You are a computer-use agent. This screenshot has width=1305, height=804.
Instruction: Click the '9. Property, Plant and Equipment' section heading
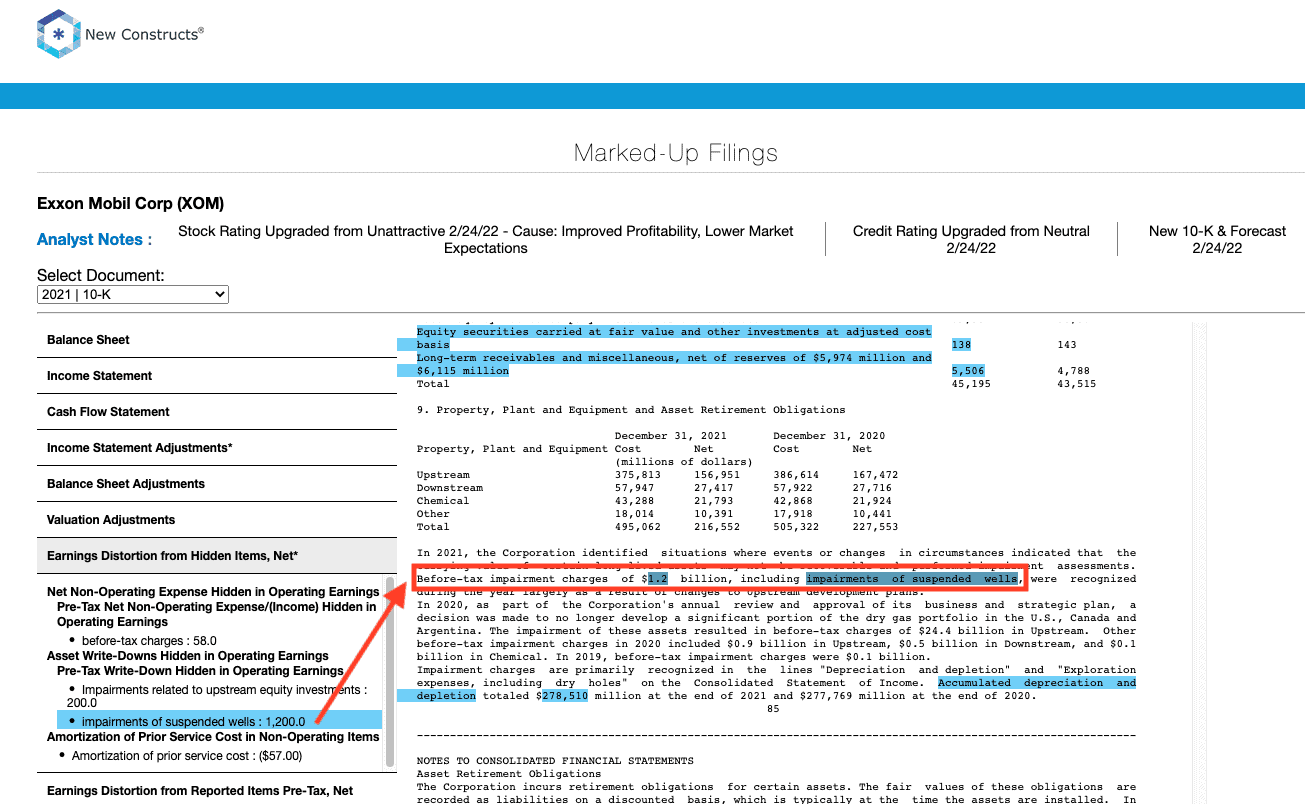tap(631, 410)
